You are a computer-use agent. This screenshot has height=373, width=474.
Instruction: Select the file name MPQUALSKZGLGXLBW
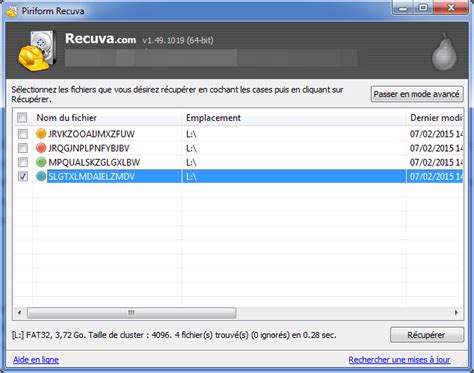[x=94, y=162]
